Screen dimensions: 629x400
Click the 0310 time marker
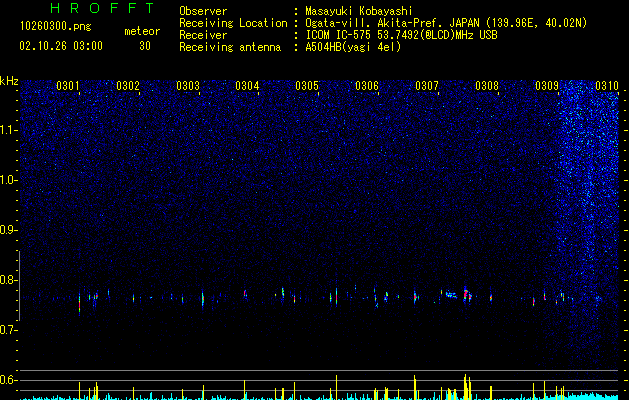click(607, 86)
